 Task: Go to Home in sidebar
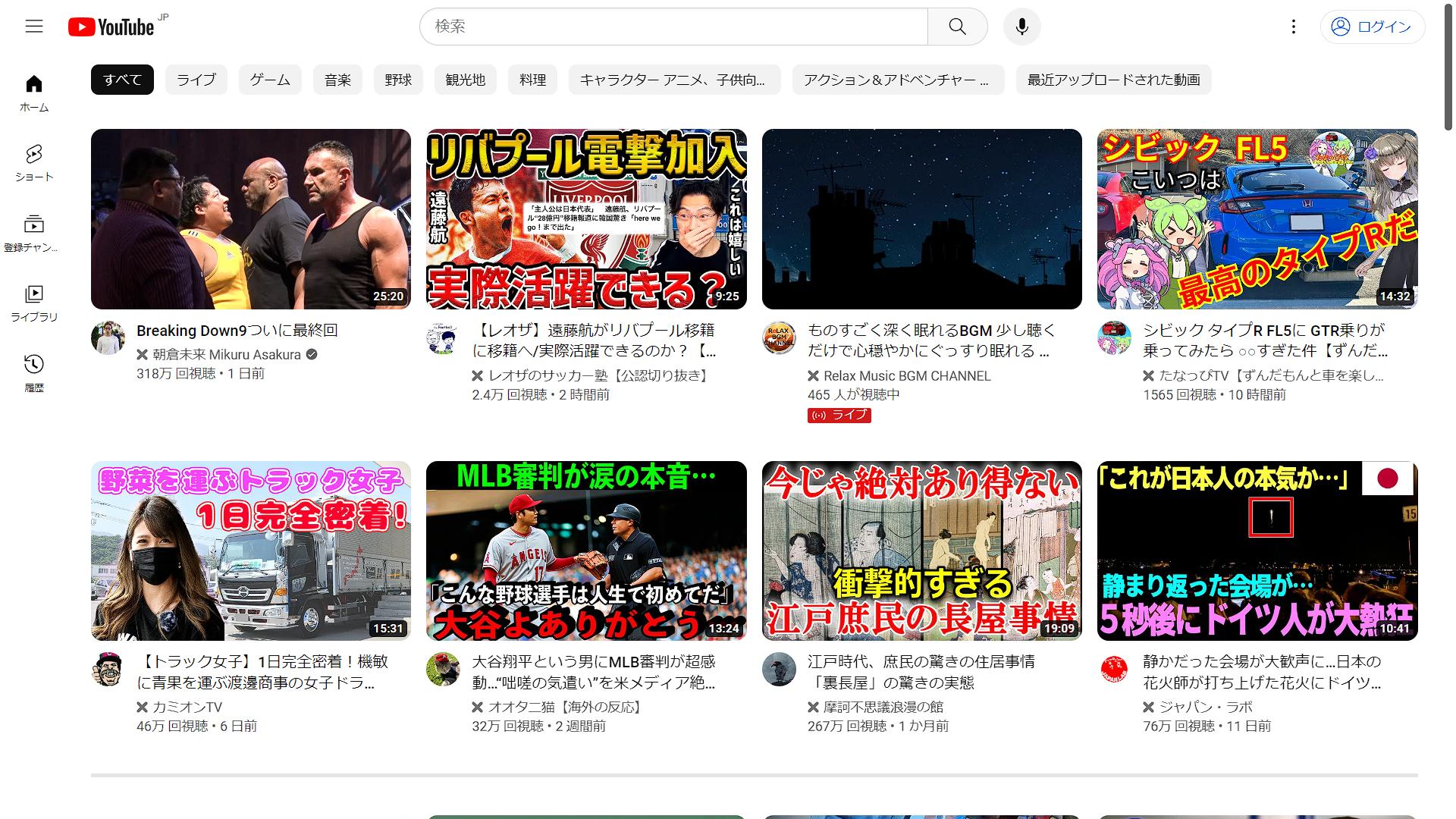coord(34,93)
